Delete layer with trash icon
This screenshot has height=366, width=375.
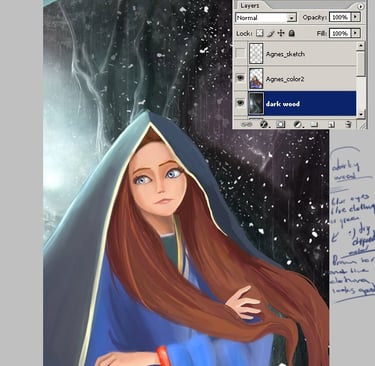coord(348,124)
